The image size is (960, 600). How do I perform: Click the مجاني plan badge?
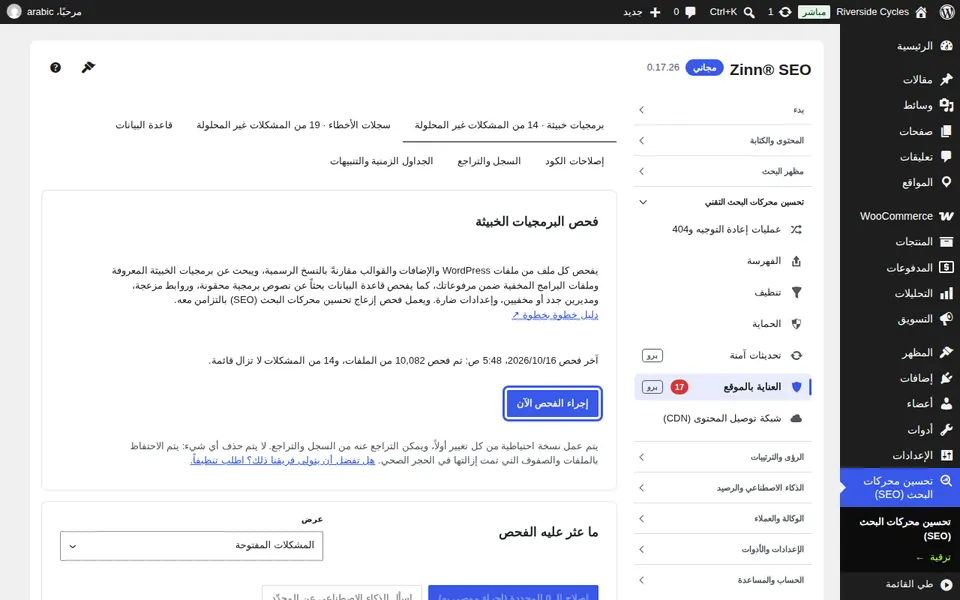tap(704, 67)
